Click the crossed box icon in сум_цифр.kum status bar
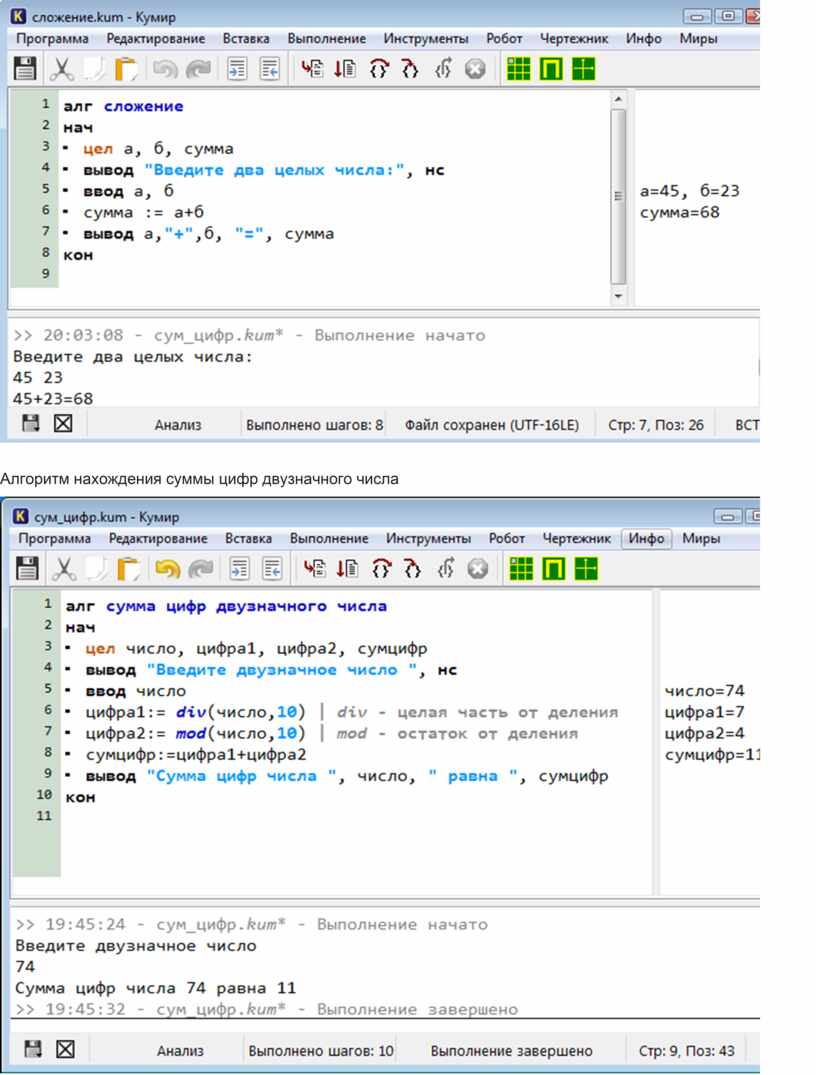 65,1050
